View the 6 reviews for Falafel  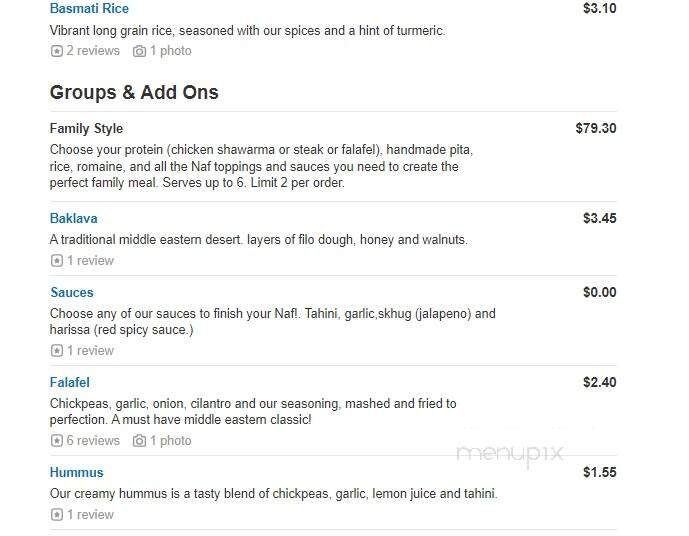(x=93, y=441)
